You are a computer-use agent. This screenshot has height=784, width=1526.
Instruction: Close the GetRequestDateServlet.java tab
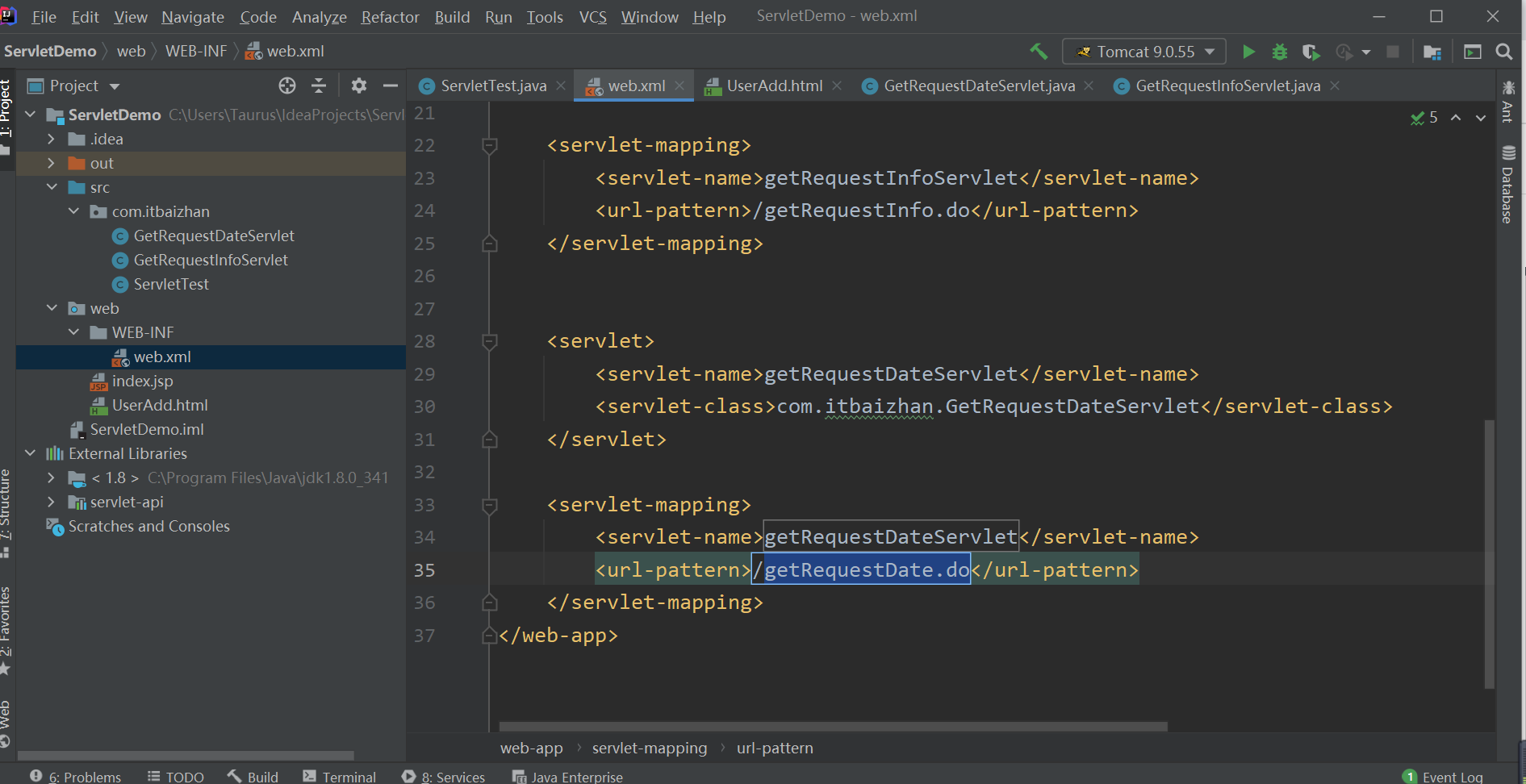tap(1089, 85)
